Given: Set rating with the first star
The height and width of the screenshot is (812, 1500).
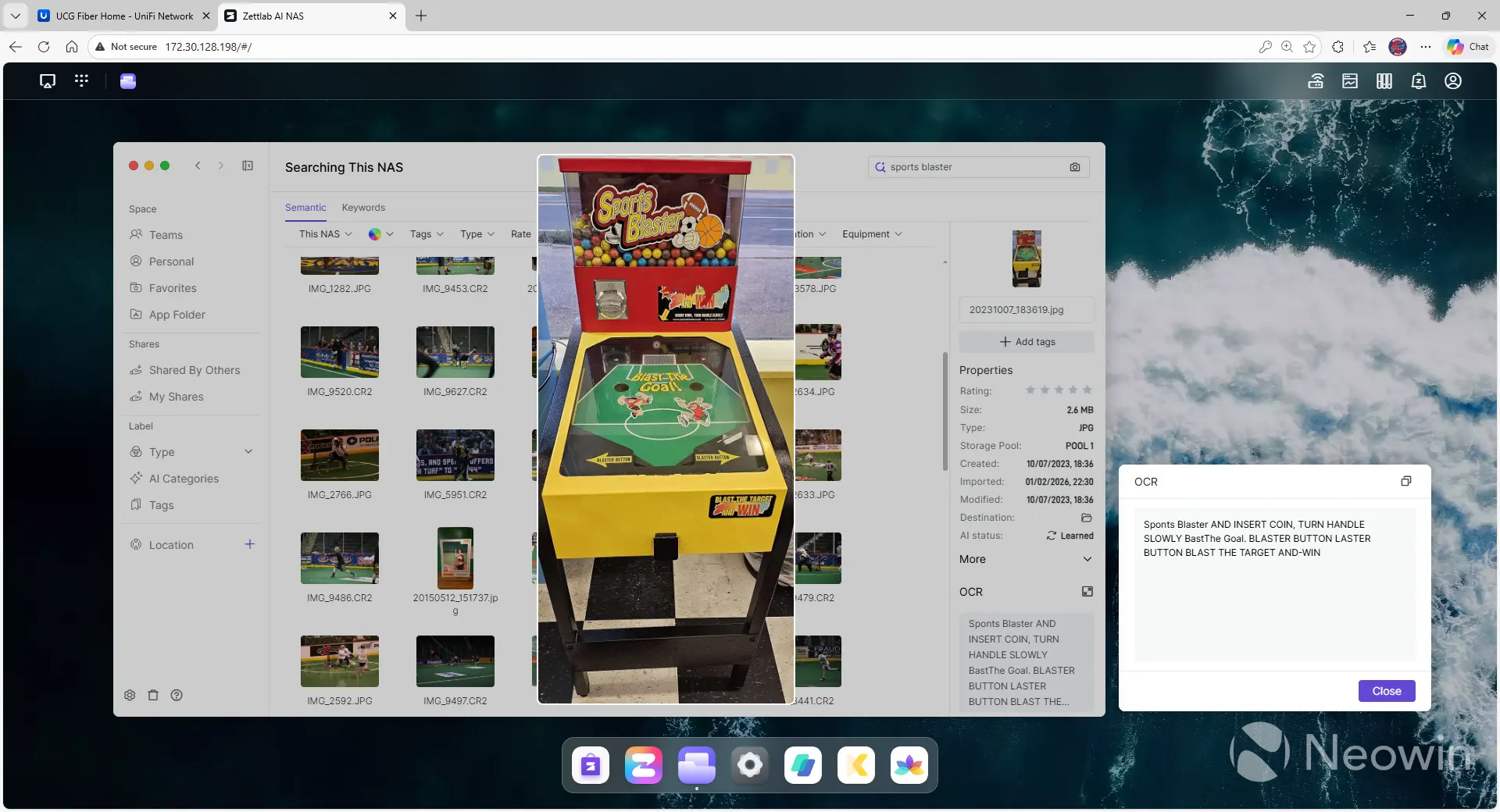Looking at the screenshot, I should click(1030, 390).
